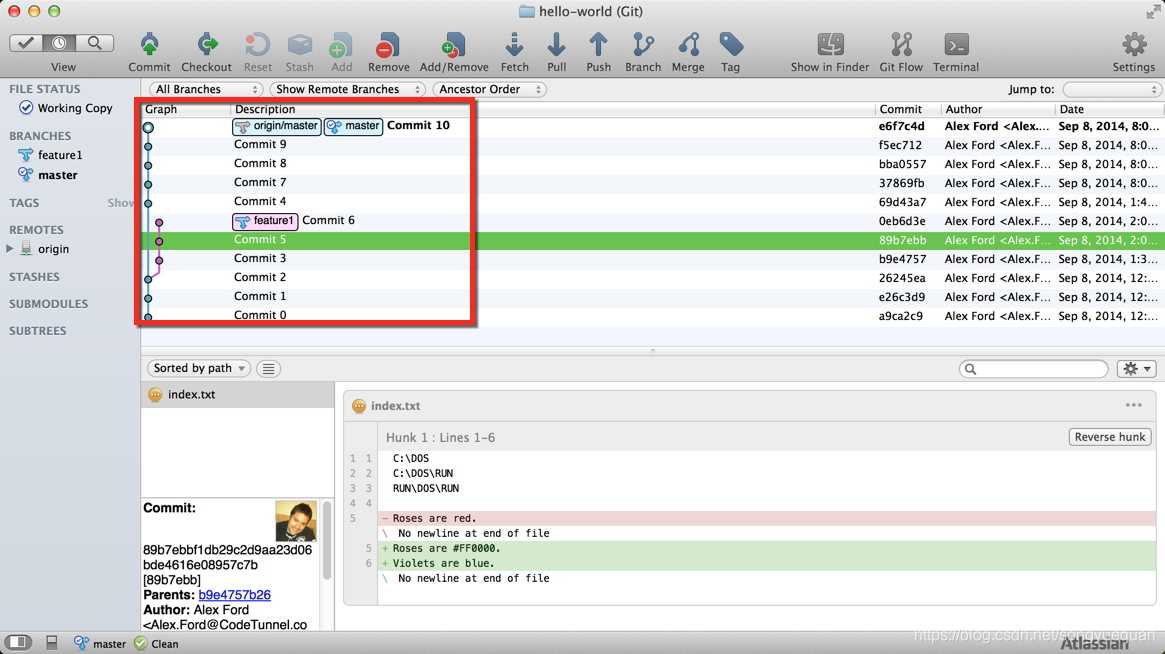The height and width of the screenshot is (654, 1165).
Task: Click the Remove toolbar icon
Action: (388, 45)
